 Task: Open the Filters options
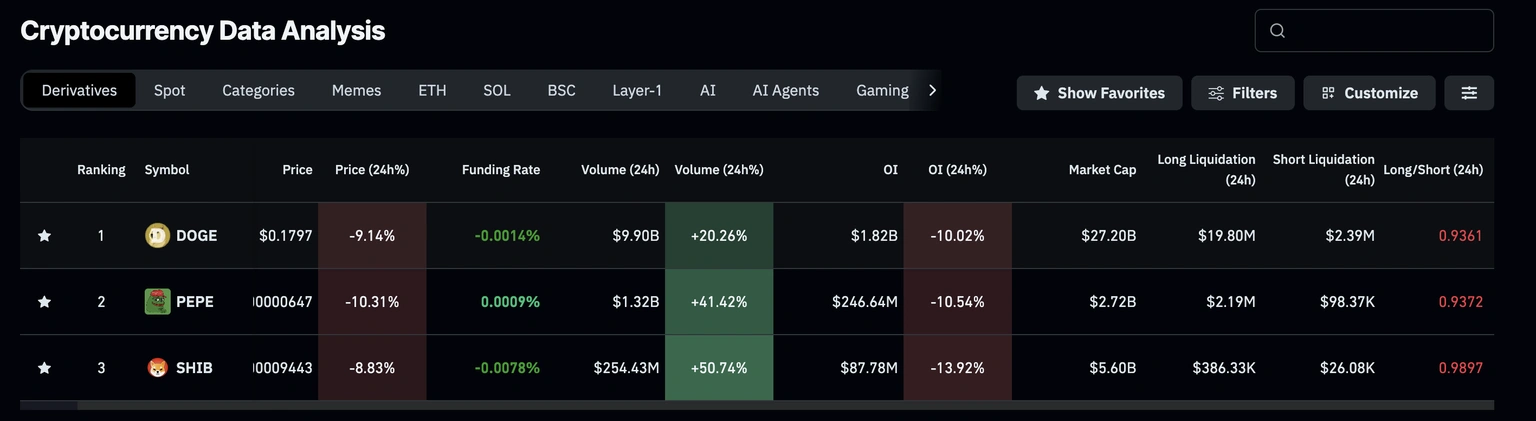pyautogui.click(x=1242, y=93)
